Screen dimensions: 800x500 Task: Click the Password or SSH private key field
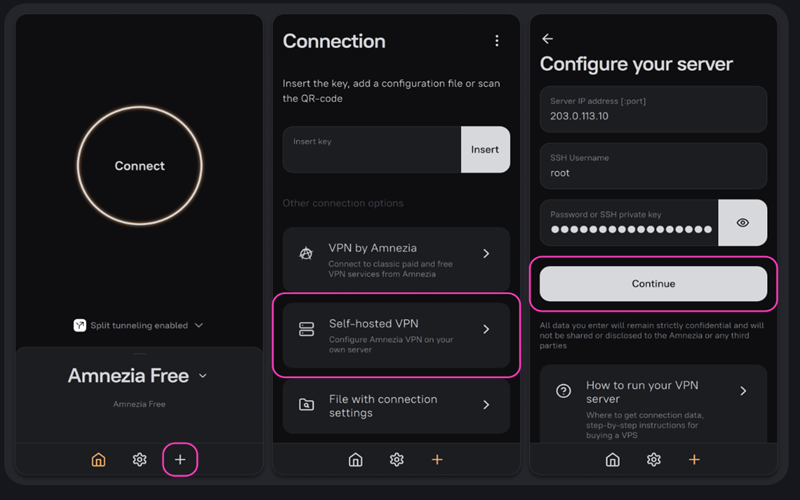point(629,222)
